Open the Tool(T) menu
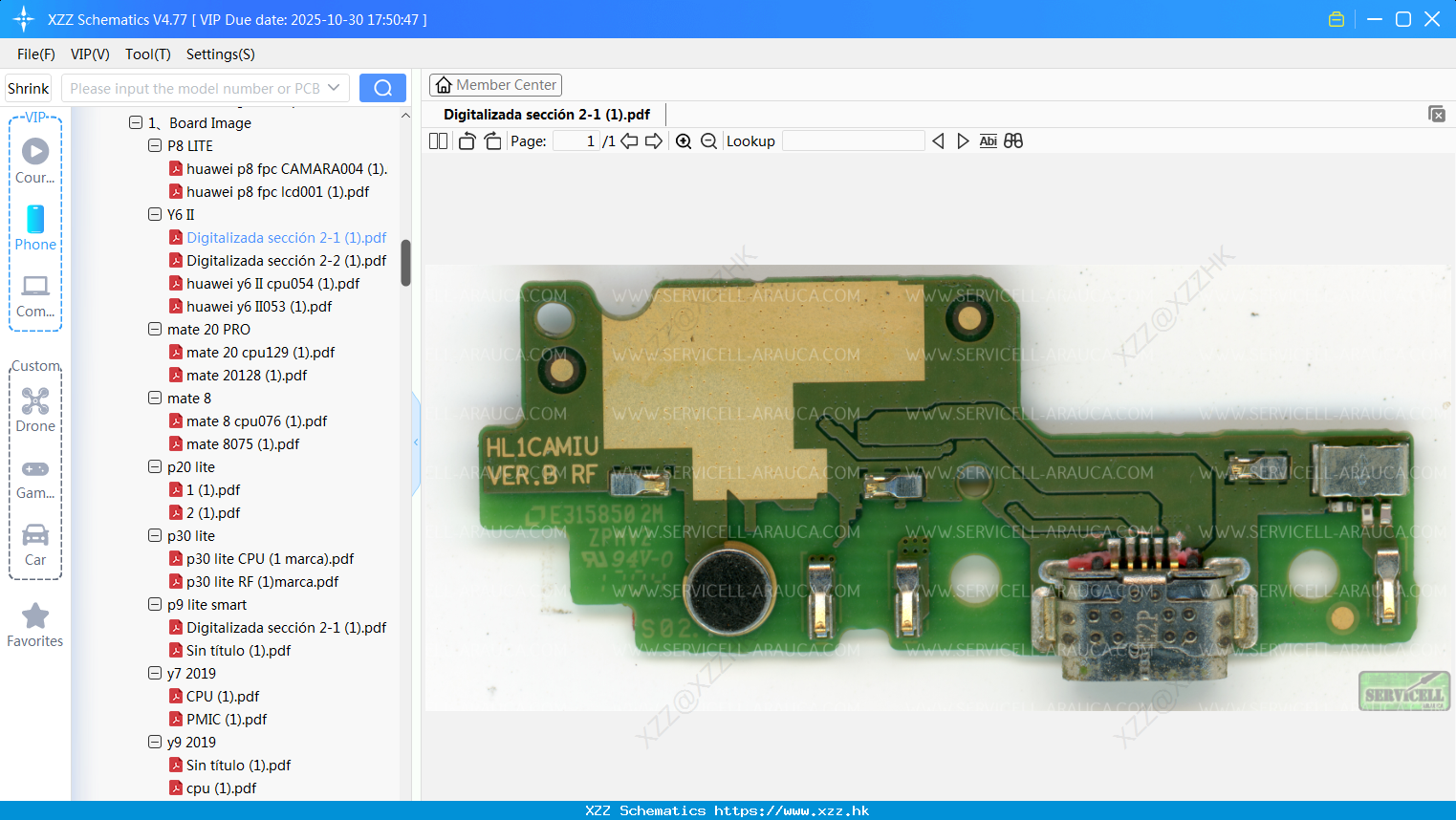 click(x=148, y=54)
